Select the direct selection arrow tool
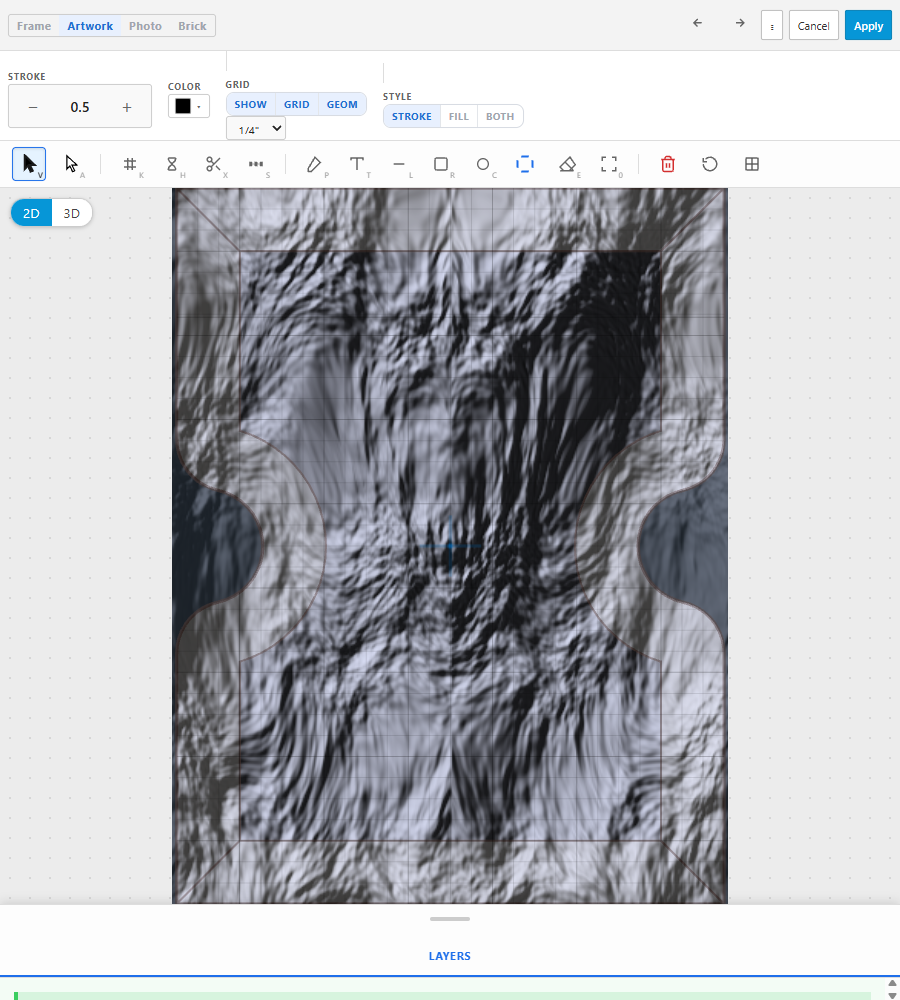900x1000 pixels. [x=71, y=164]
